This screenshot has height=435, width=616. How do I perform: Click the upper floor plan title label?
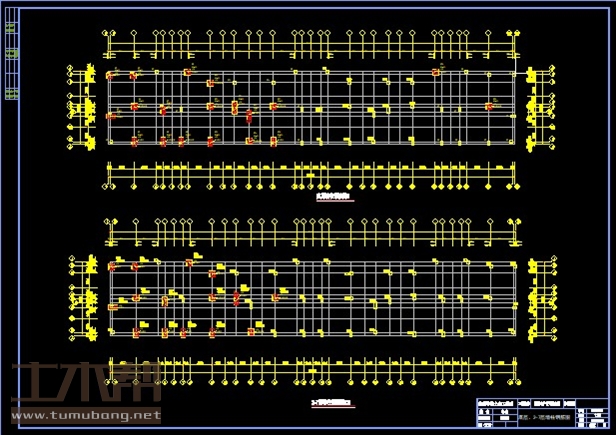[334, 198]
